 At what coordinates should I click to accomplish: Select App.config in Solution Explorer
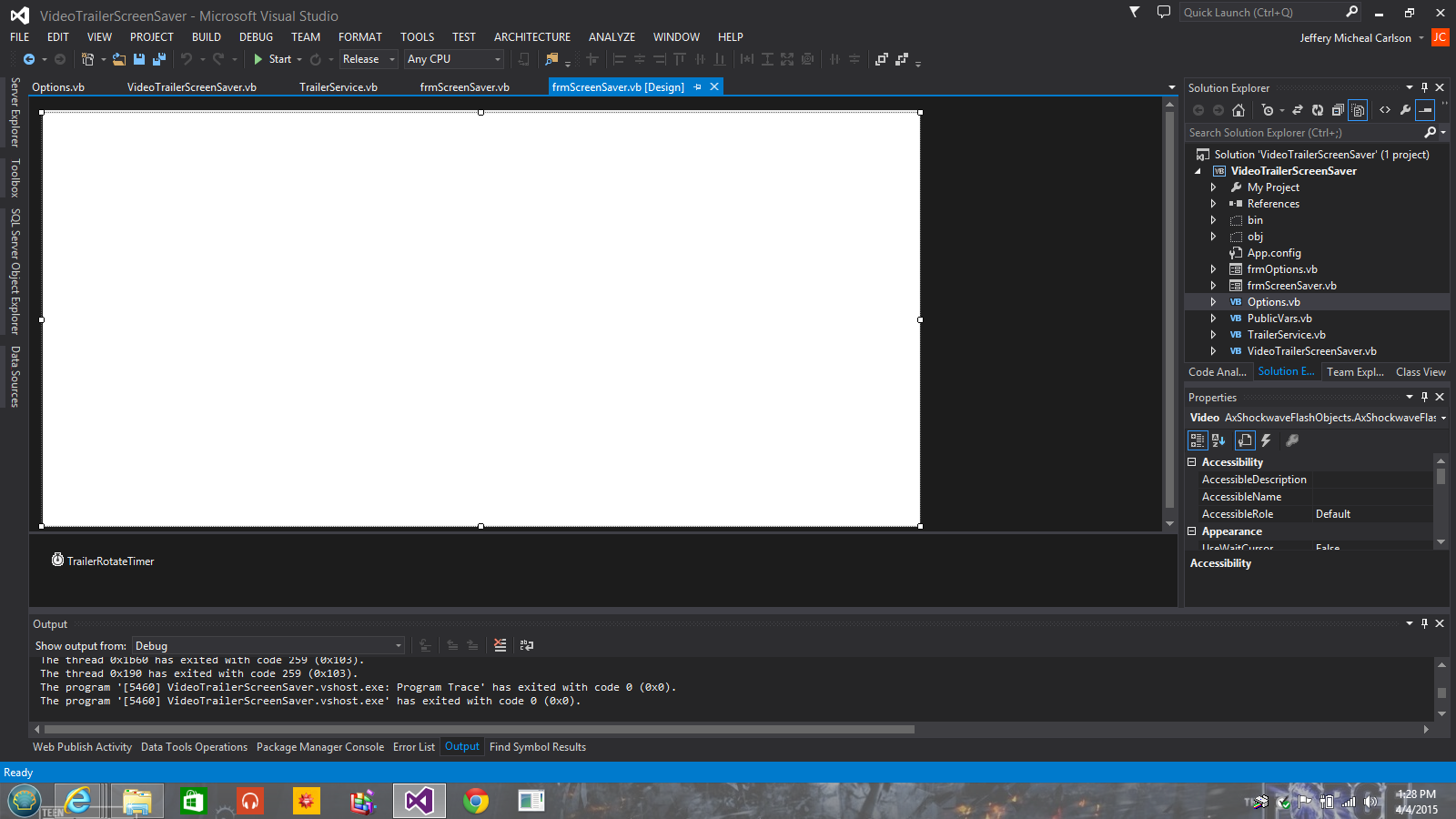[x=1274, y=253]
